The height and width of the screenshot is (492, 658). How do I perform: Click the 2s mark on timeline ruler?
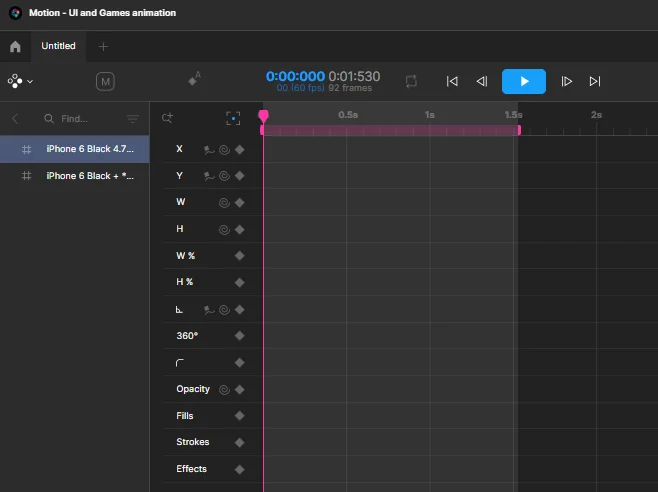(x=596, y=115)
